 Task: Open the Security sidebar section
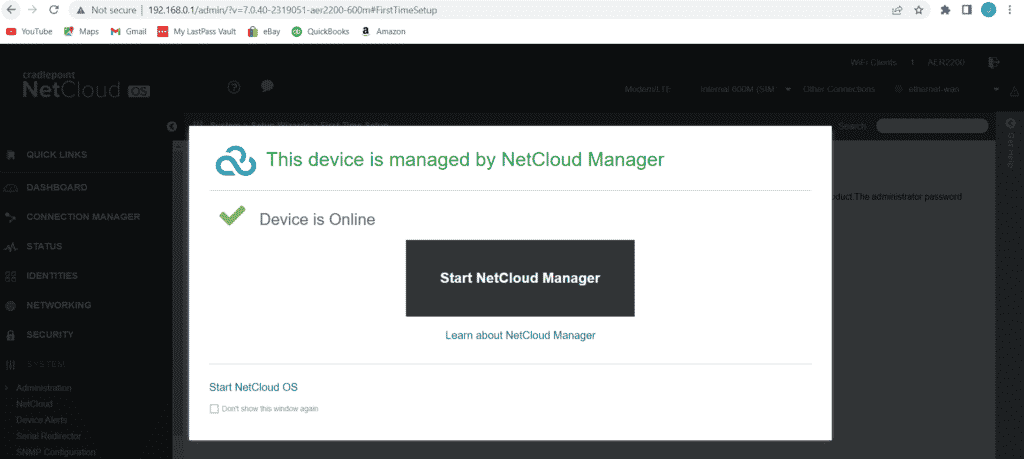pyautogui.click(x=50, y=335)
